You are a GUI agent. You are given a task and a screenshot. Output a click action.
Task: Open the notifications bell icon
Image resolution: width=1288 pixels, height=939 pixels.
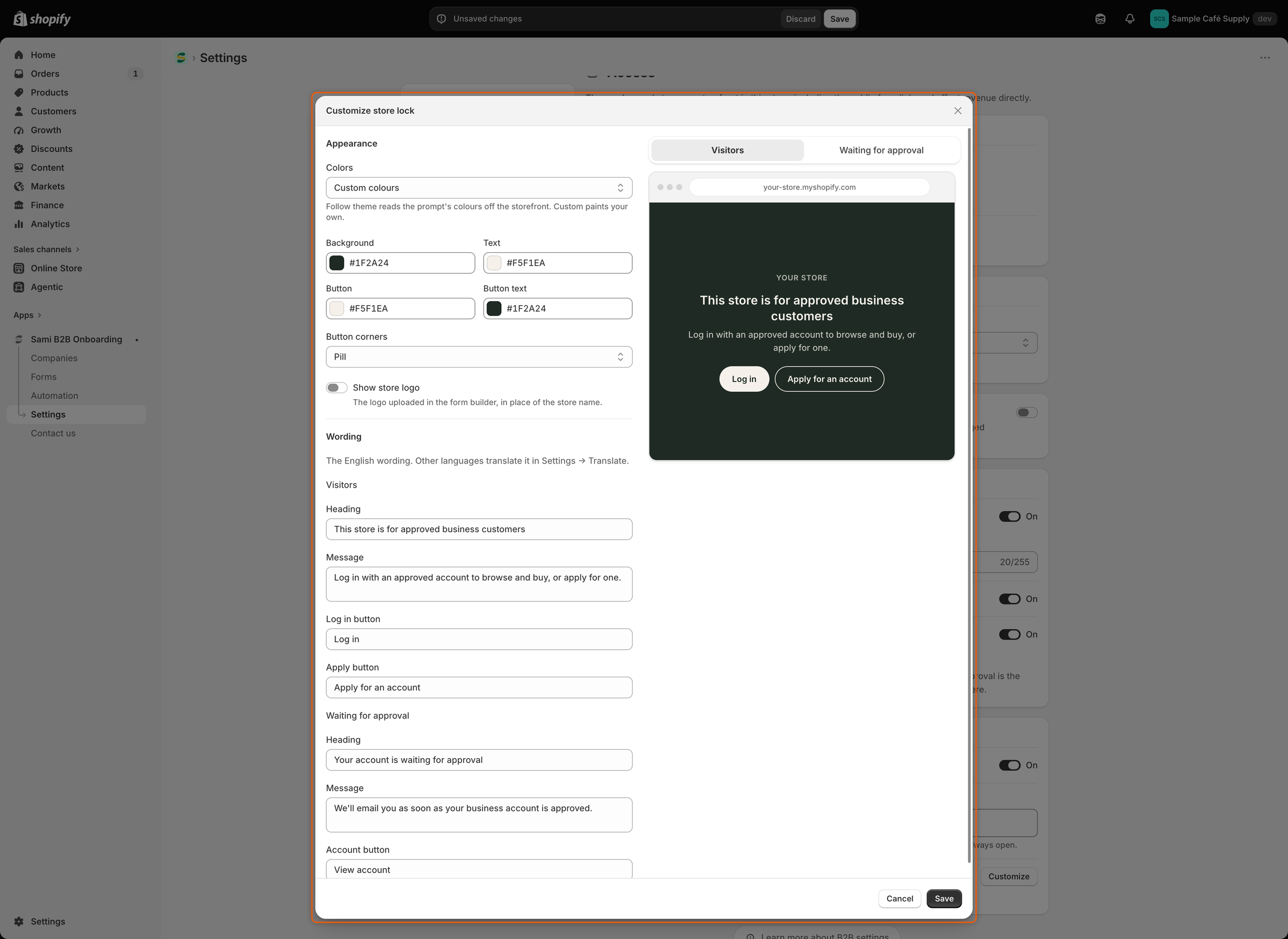point(1130,19)
